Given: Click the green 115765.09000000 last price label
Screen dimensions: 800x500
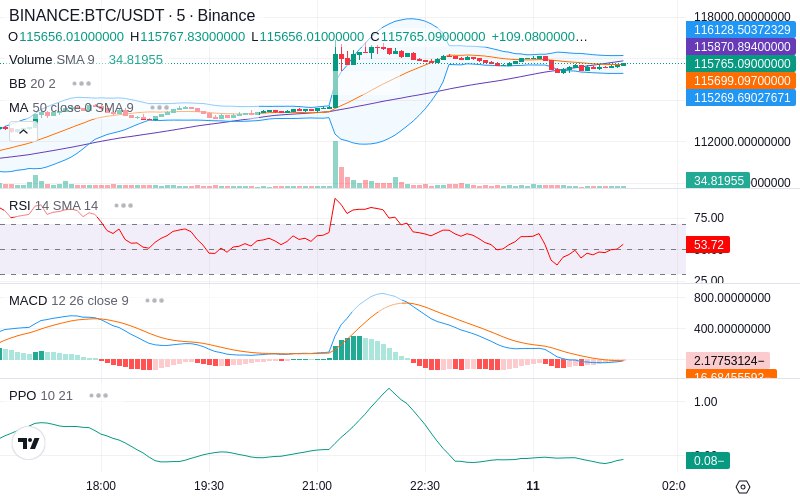Looking at the screenshot, I should click(741, 64).
